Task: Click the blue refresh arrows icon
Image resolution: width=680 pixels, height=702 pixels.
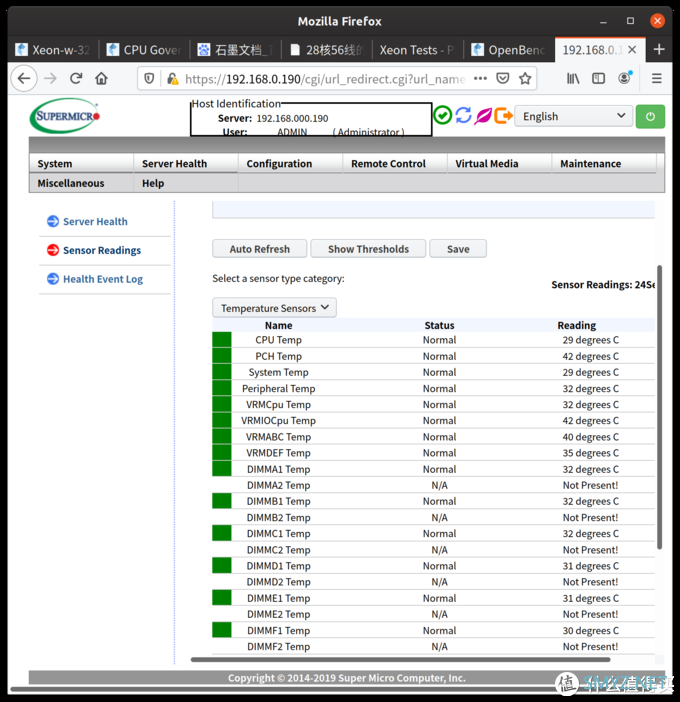Action: point(463,115)
